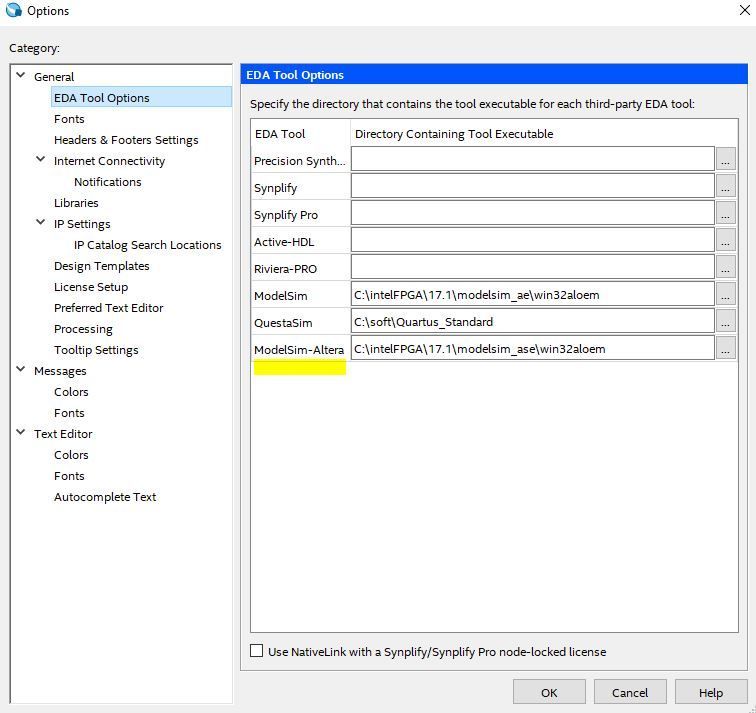The image size is (756, 713).
Task: Open Fonts under Messages
Action: pos(69,413)
